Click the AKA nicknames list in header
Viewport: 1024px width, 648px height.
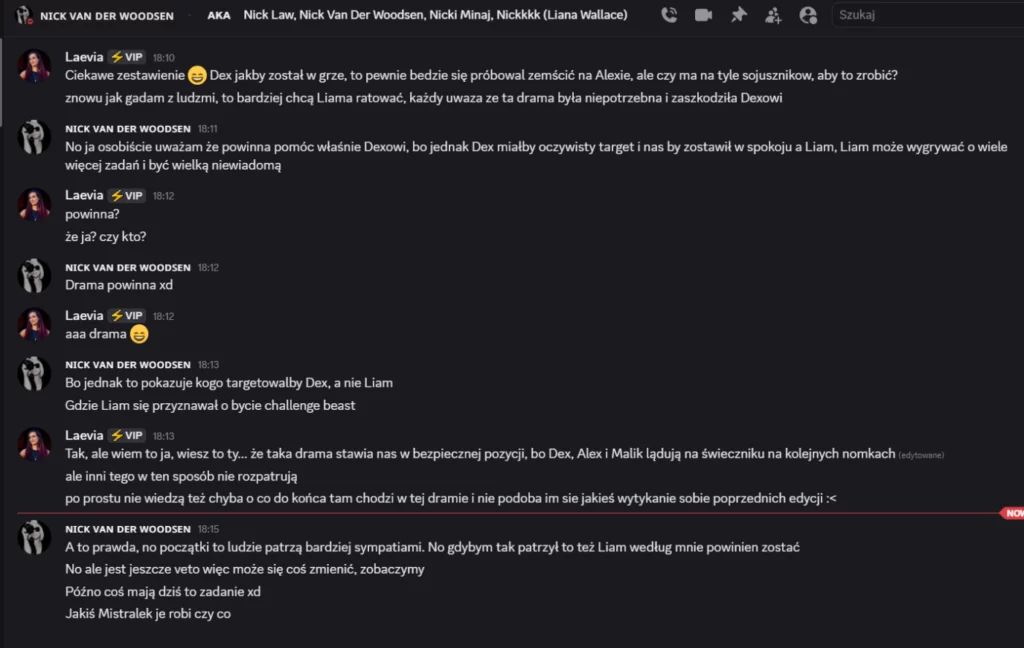click(x=435, y=16)
